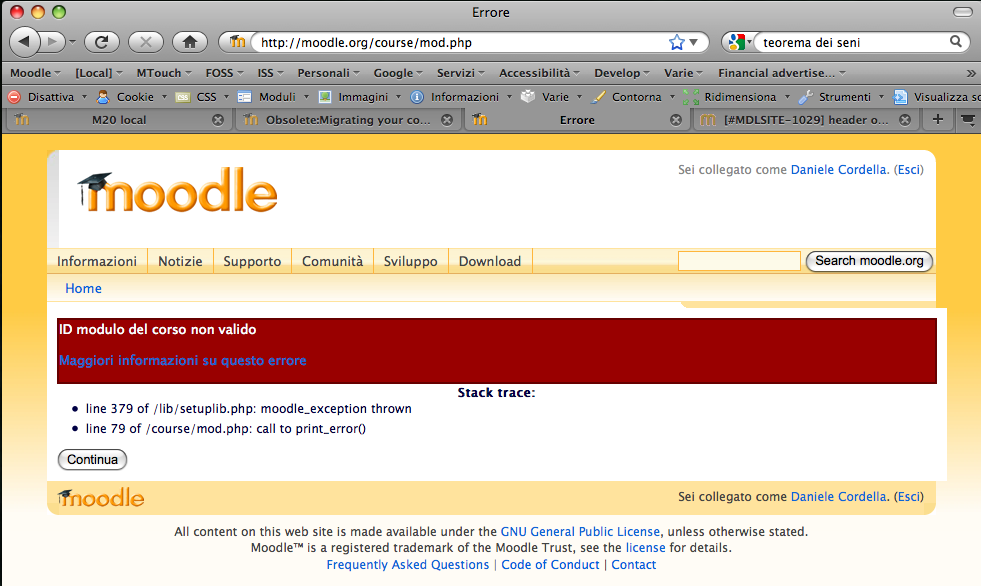The width and height of the screenshot is (981, 586).
Task: Bookmark this page with the star icon
Action: [676, 43]
